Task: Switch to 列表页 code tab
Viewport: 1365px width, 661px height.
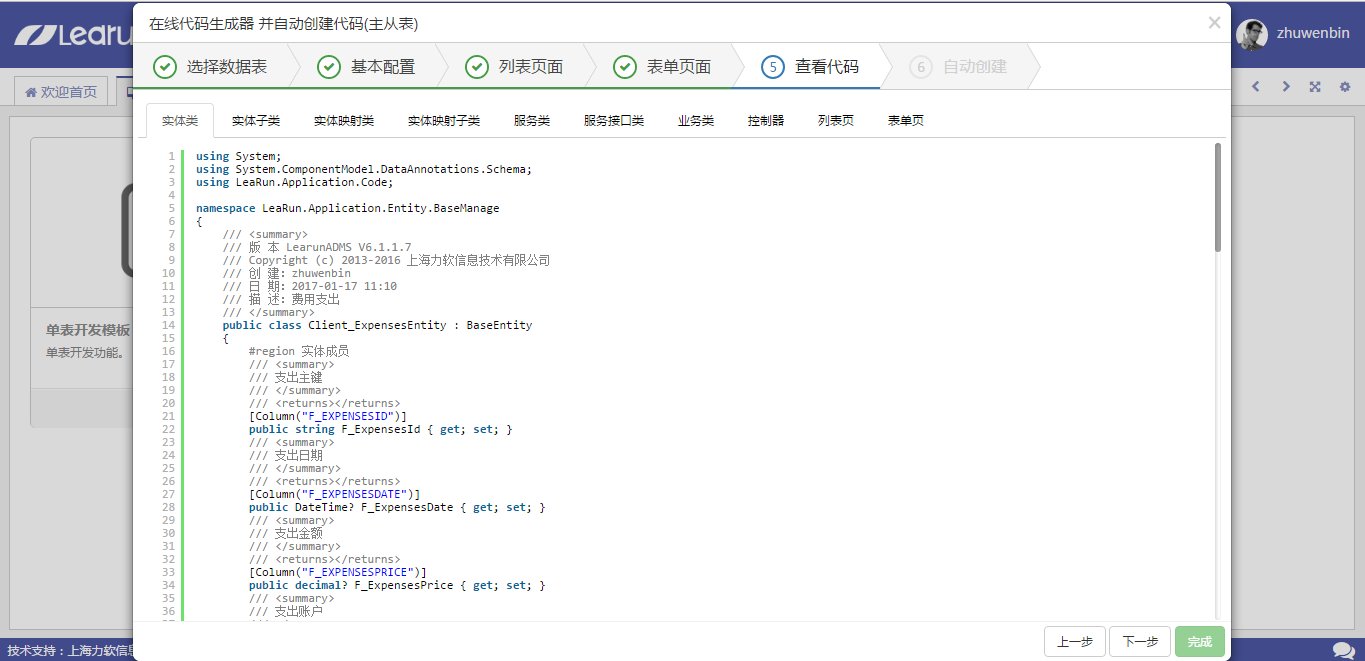Action: coord(836,121)
